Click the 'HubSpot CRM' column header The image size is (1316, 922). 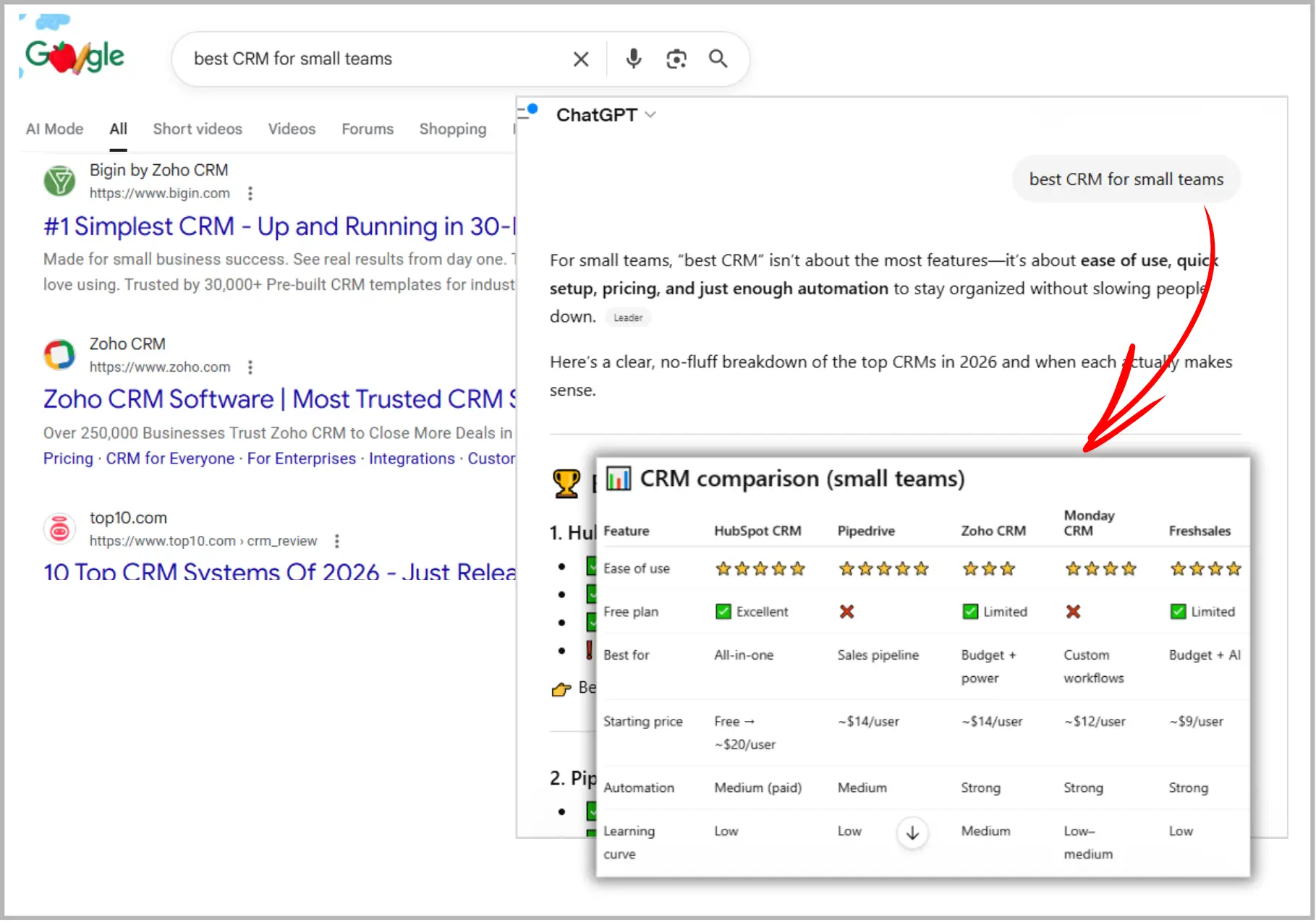coord(757,531)
